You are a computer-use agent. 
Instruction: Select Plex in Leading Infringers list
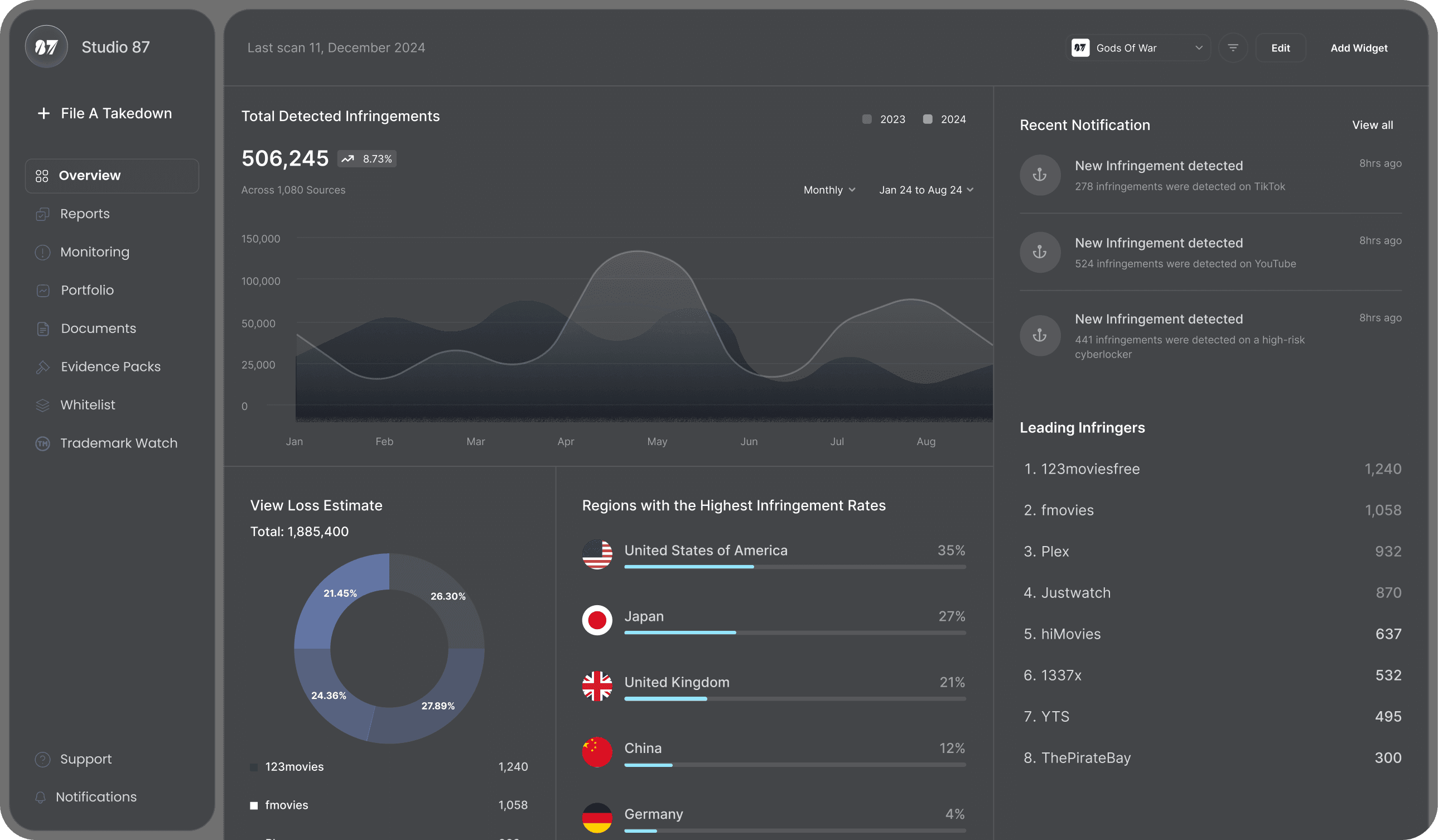(x=1212, y=552)
